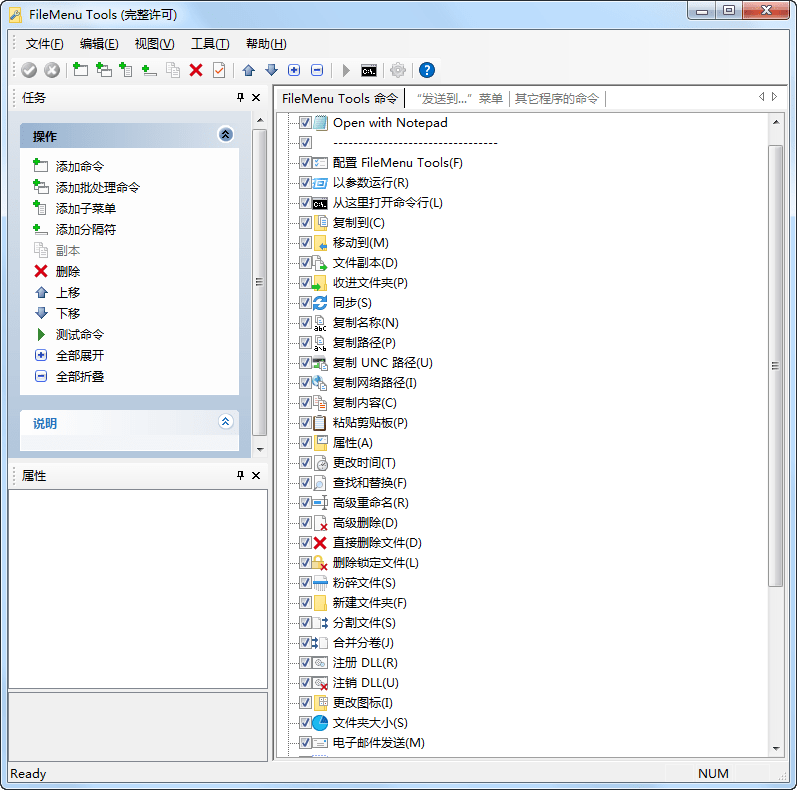
Task: Click 添加批处理命令 in the tasks panel
Action: pyautogui.click(x=98, y=188)
